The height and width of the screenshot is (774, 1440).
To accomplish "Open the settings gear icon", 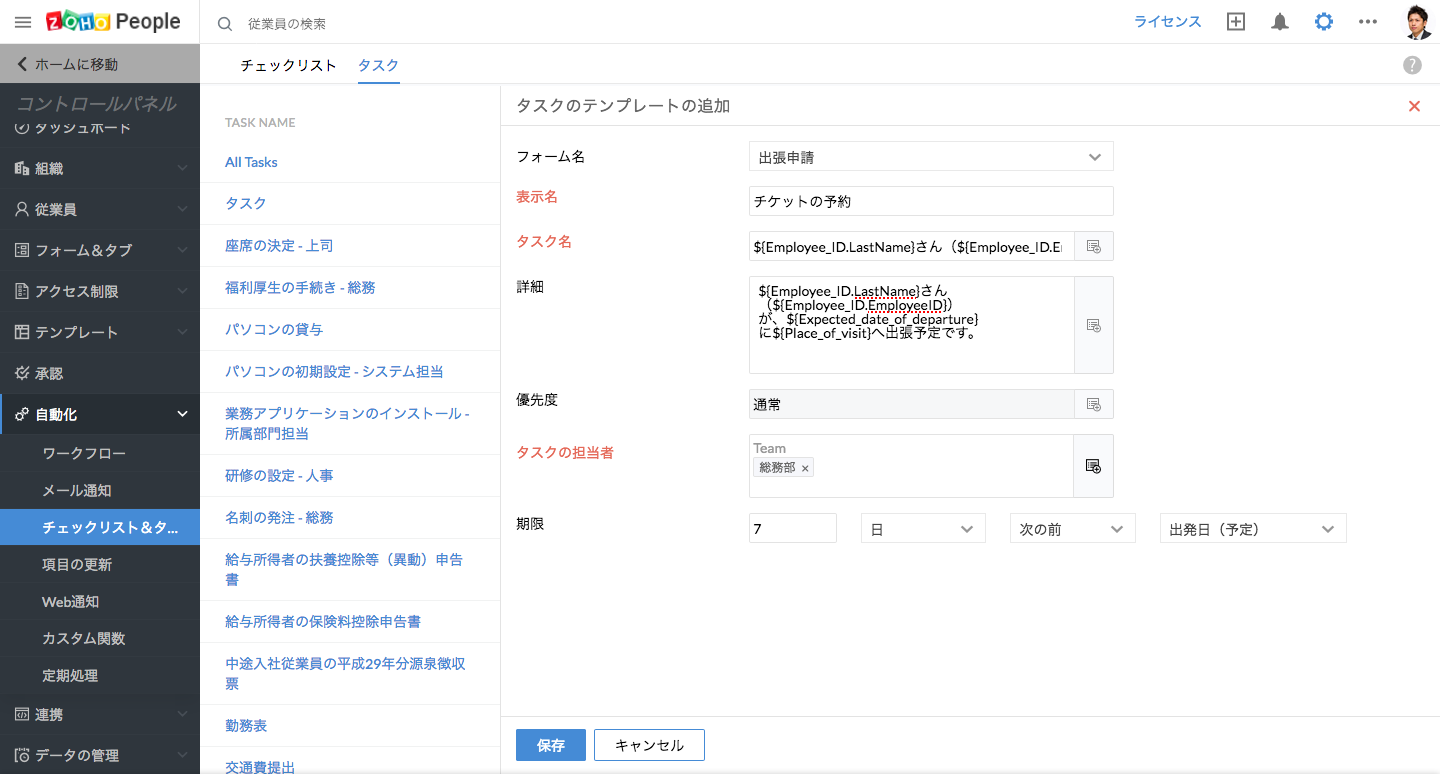I will pyautogui.click(x=1324, y=22).
